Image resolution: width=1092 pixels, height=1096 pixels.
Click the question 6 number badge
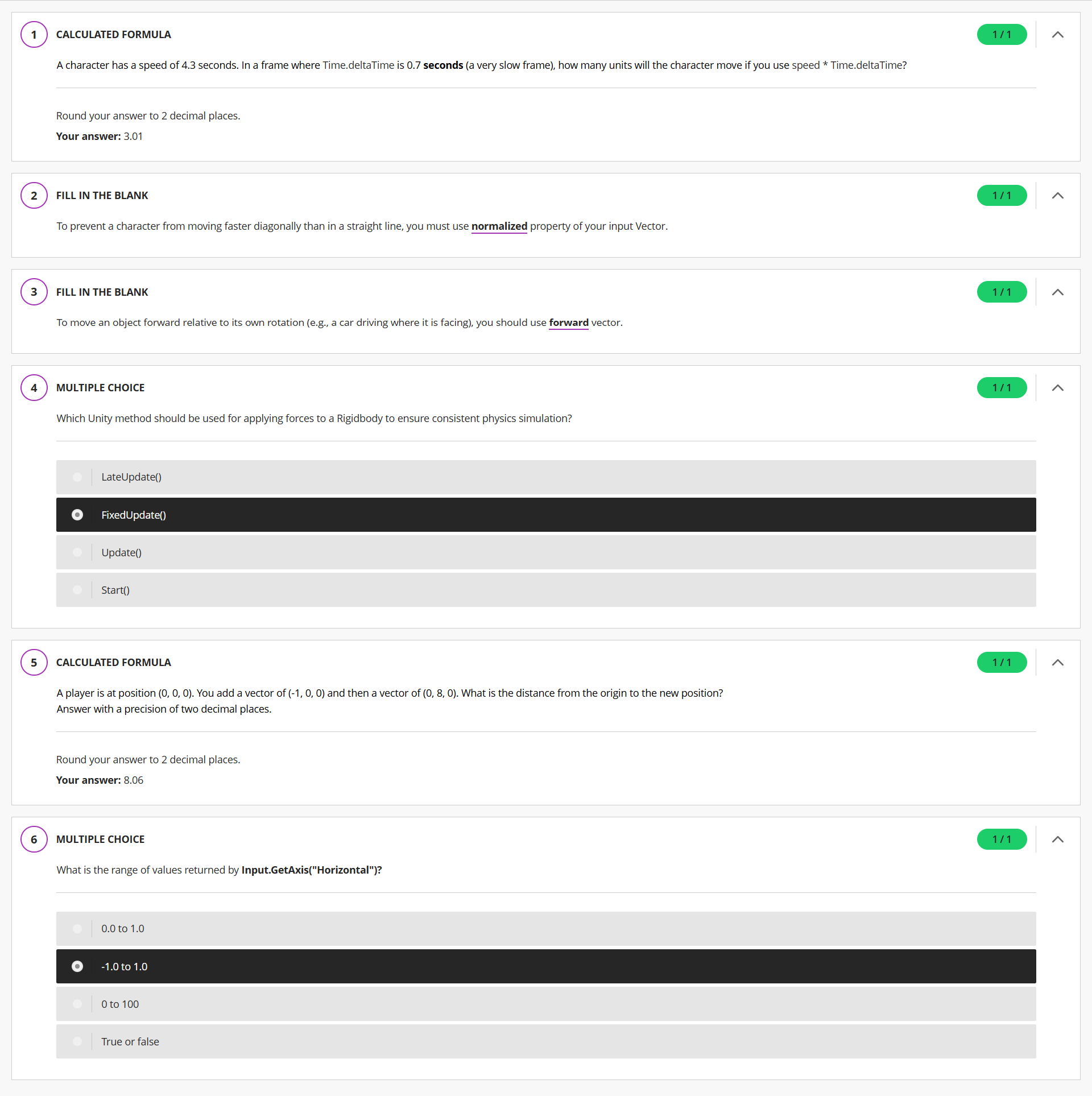[34, 839]
